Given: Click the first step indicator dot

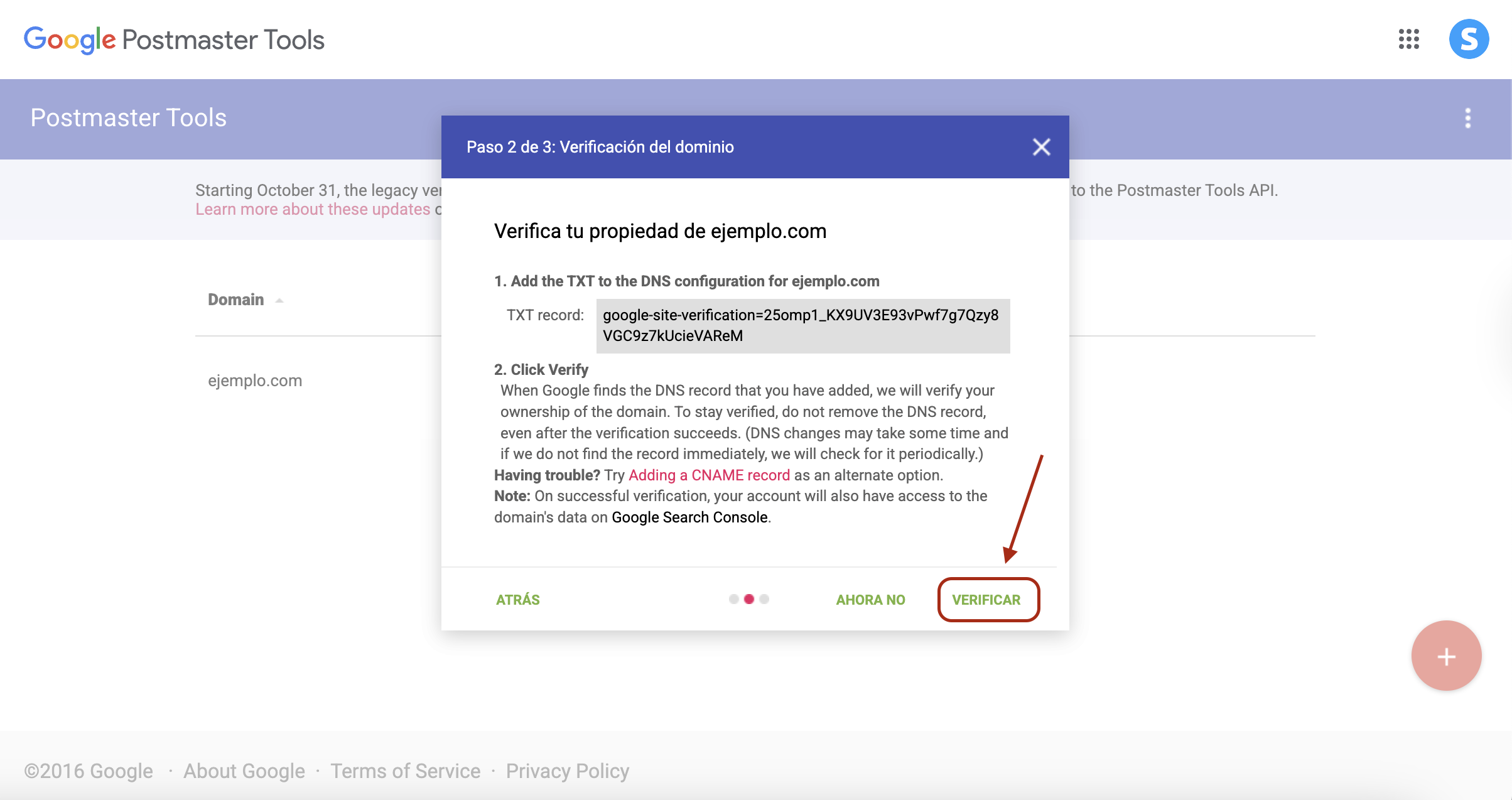Looking at the screenshot, I should click(x=733, y=599).
